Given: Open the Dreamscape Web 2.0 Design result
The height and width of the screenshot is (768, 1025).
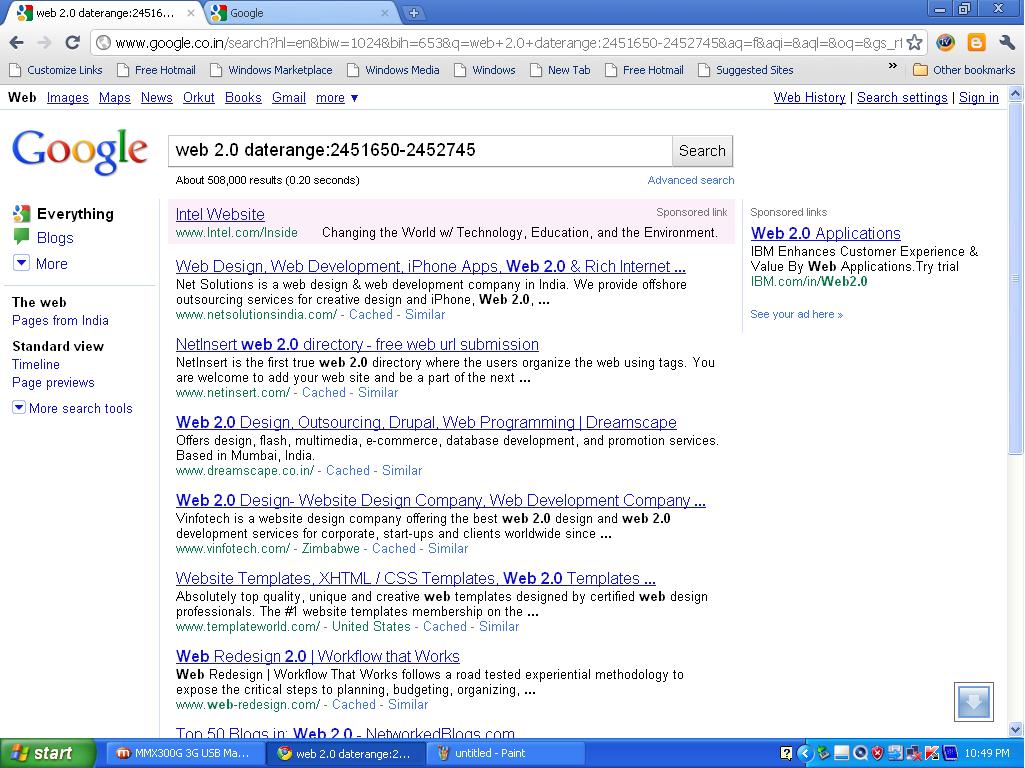Looking at the screenshot, I should point(426,422).
